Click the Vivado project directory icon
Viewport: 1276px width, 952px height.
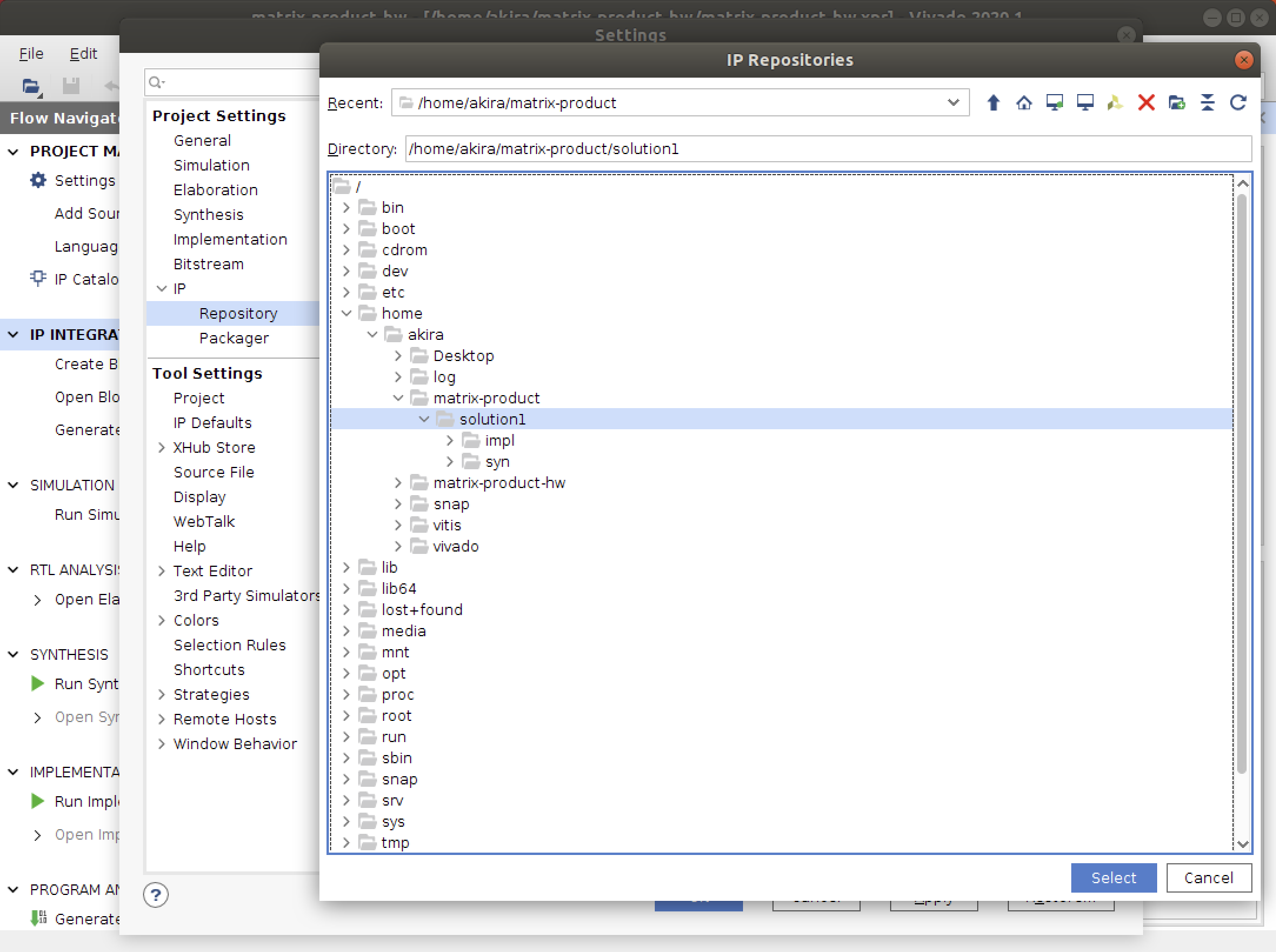tap(1115, 103)
